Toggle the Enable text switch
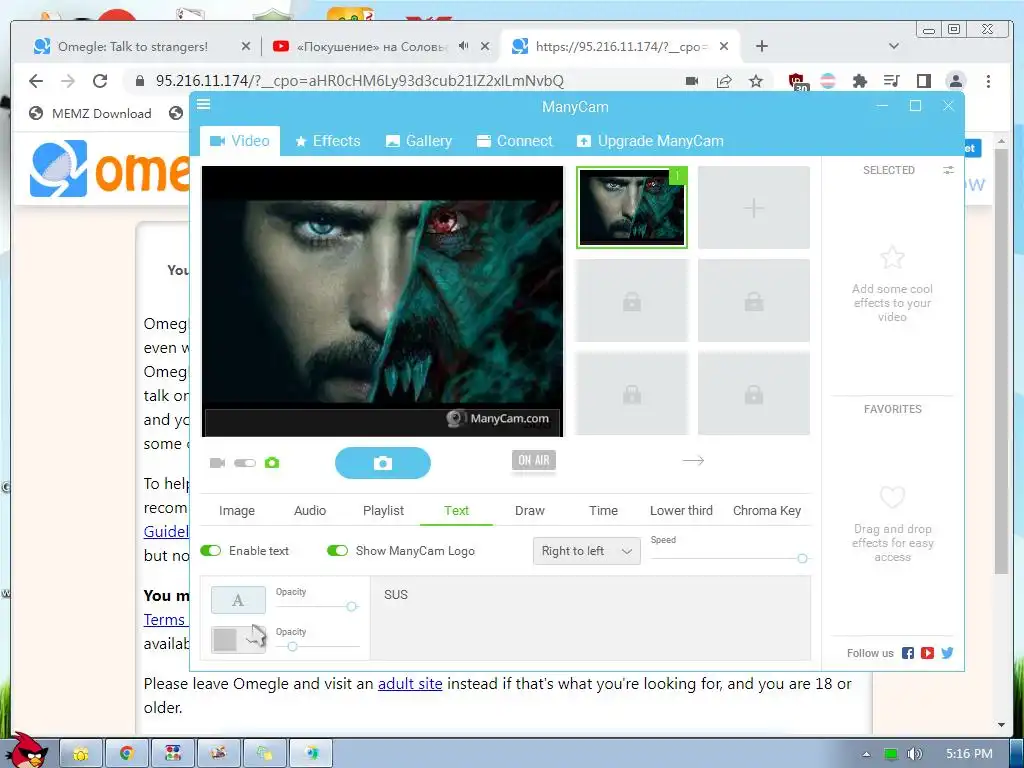Viewport: 1024px width, 768px height. [211, 551]
